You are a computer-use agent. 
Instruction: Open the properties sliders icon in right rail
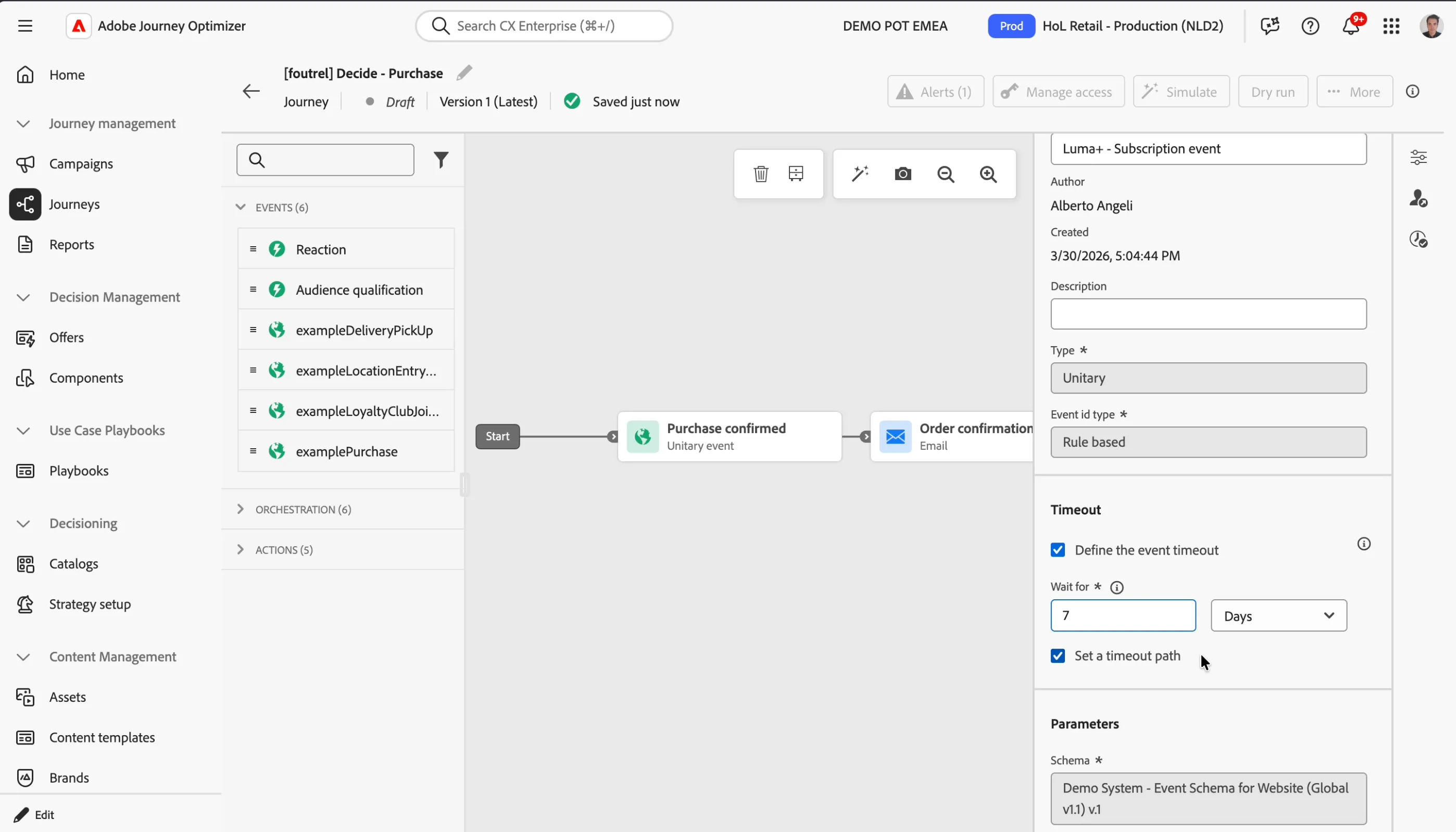pyautogui.click(x=1419, y=157)
